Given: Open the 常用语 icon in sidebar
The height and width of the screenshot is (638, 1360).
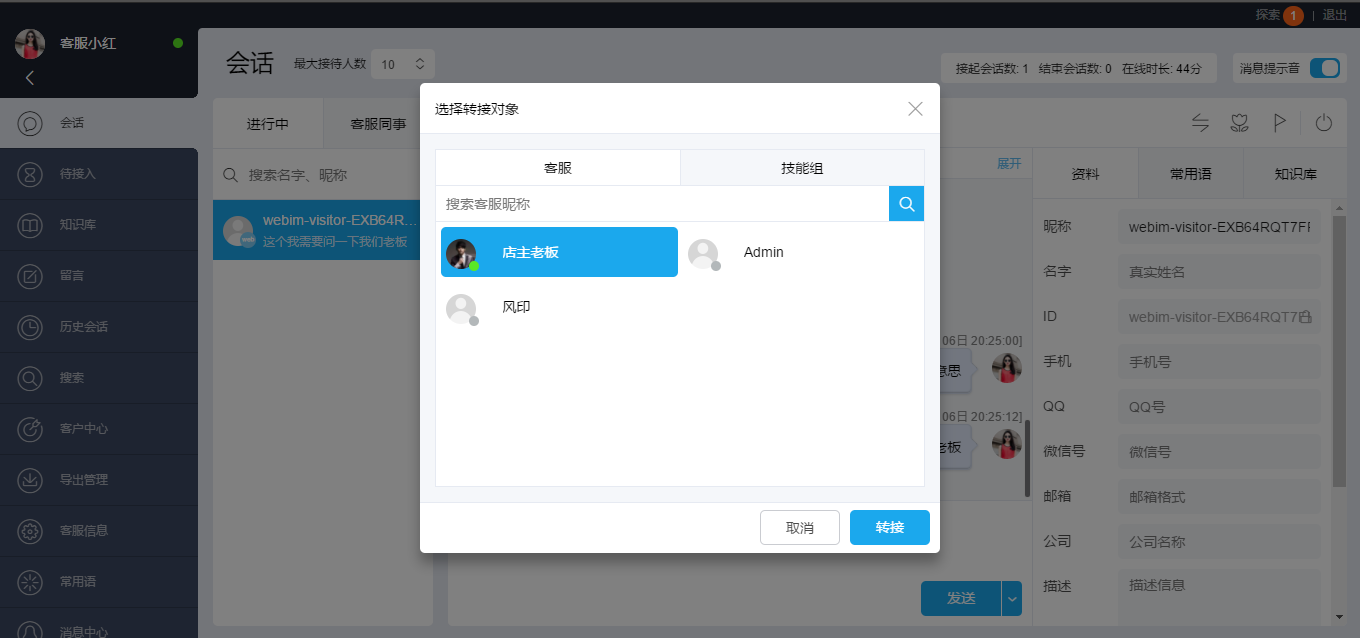Looking at the screenshot, I should pos(30,582).
